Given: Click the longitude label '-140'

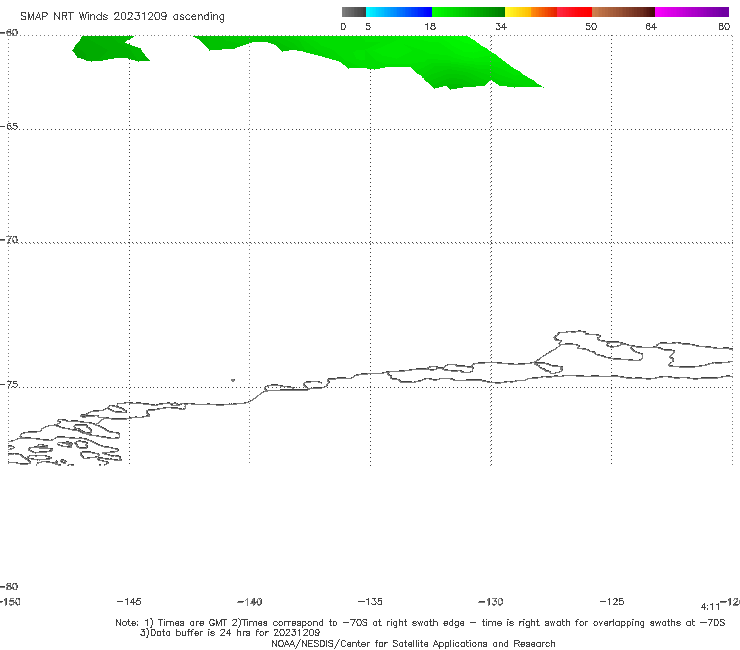Looking at the screenshot, I should point(250,602).
